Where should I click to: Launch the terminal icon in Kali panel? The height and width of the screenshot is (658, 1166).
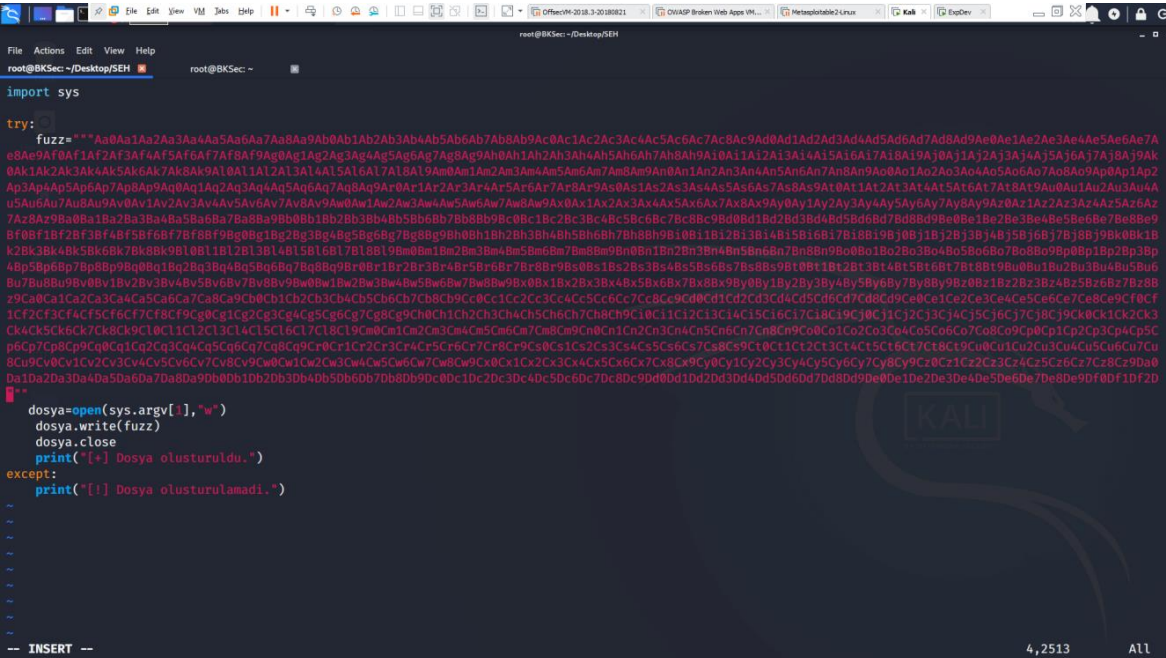point(82,13)
